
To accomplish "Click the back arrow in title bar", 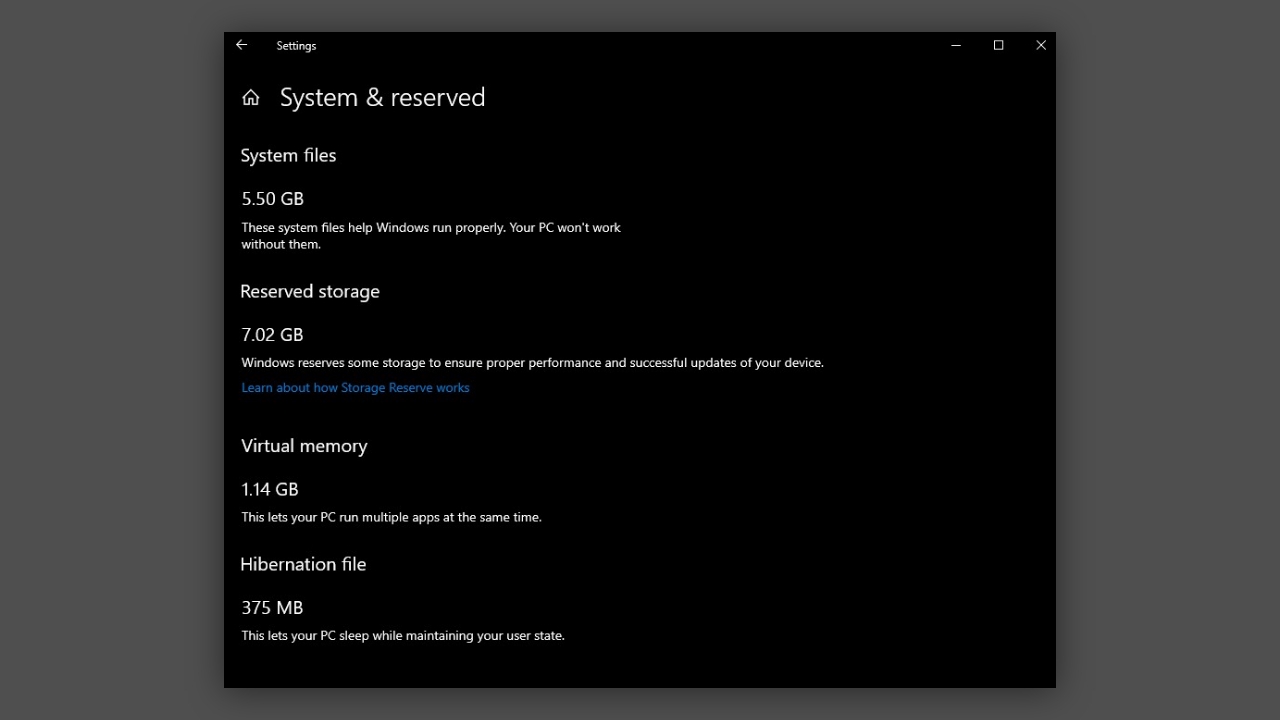I will (241, 45).
